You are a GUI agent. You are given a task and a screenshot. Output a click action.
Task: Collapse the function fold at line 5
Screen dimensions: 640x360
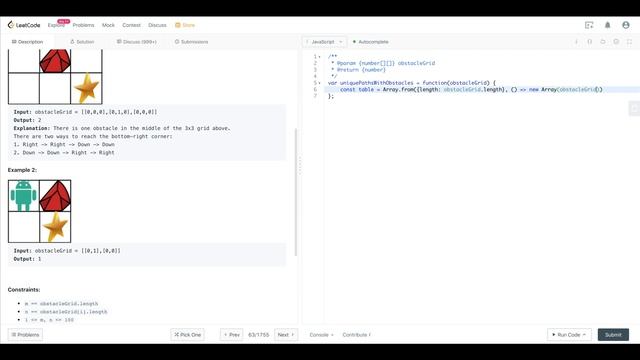click(320, 83)
